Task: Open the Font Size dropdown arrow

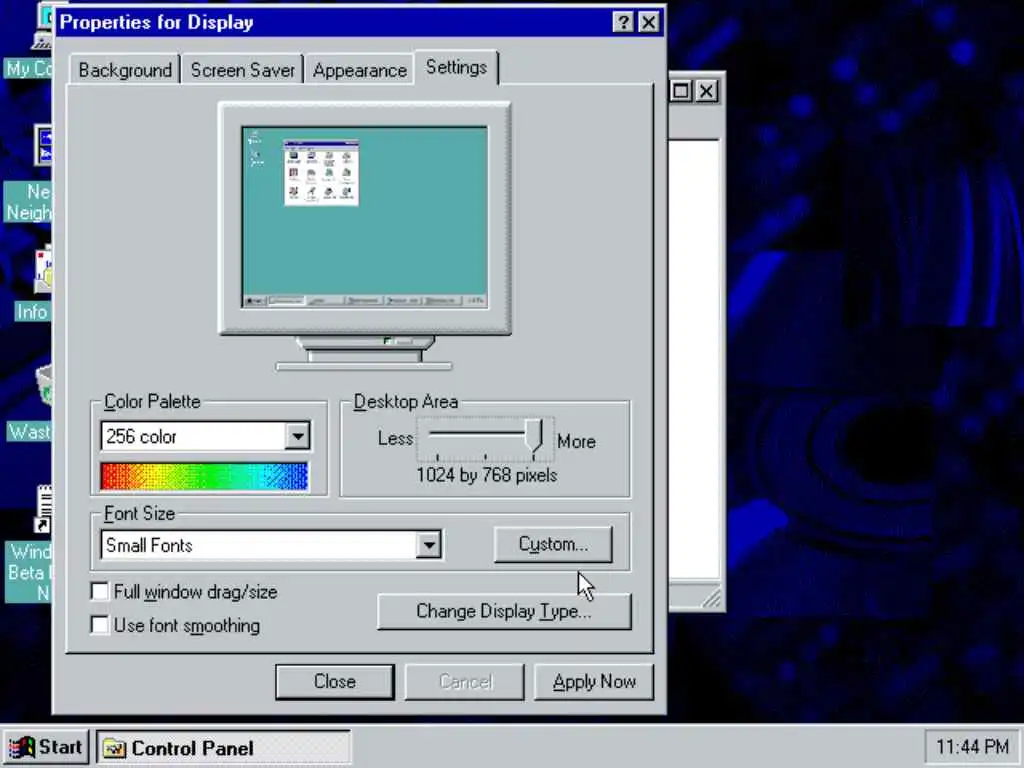Action: [x=429, y=545]
